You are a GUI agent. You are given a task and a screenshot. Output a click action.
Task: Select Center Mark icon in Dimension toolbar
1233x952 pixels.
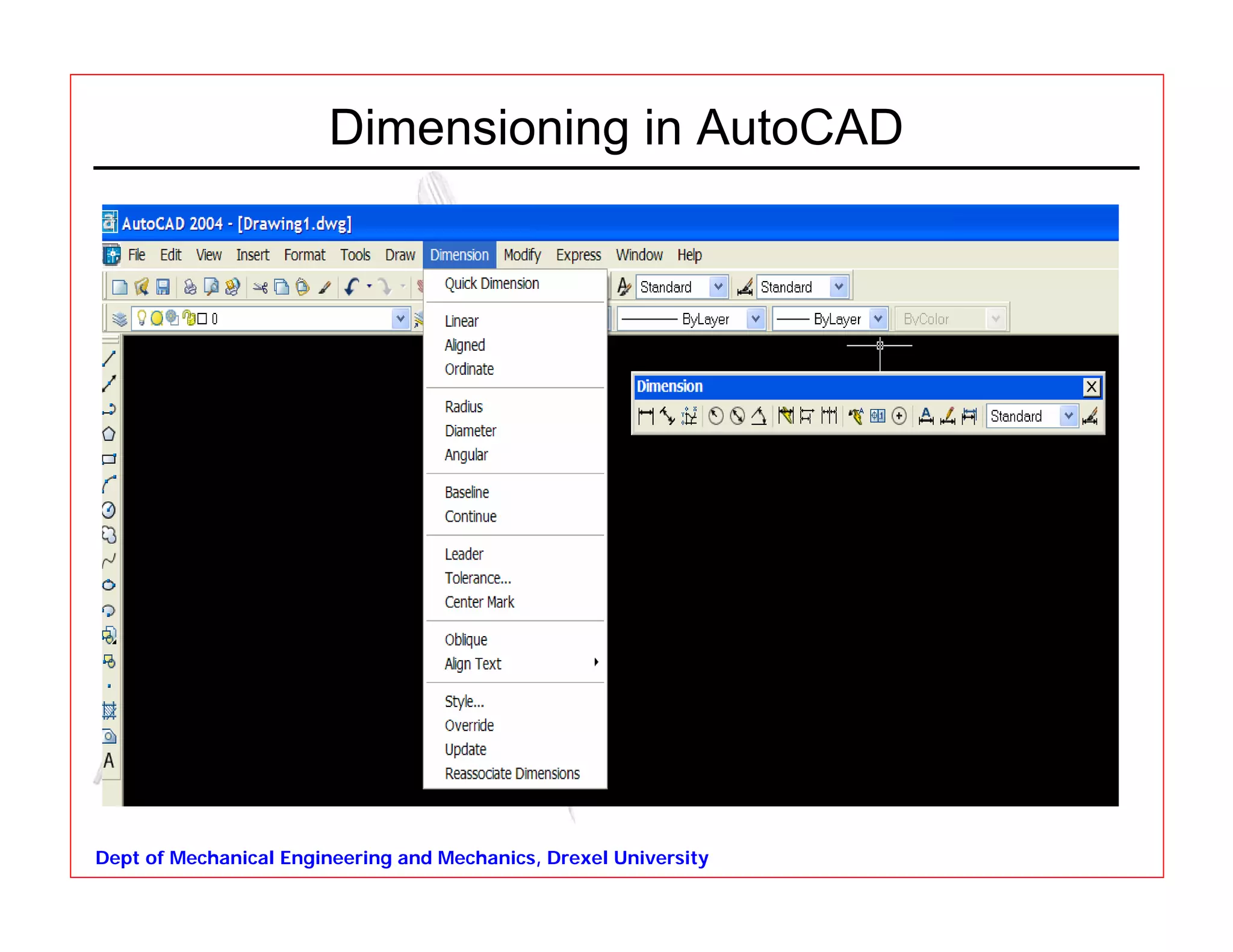[x=899, y=416]
